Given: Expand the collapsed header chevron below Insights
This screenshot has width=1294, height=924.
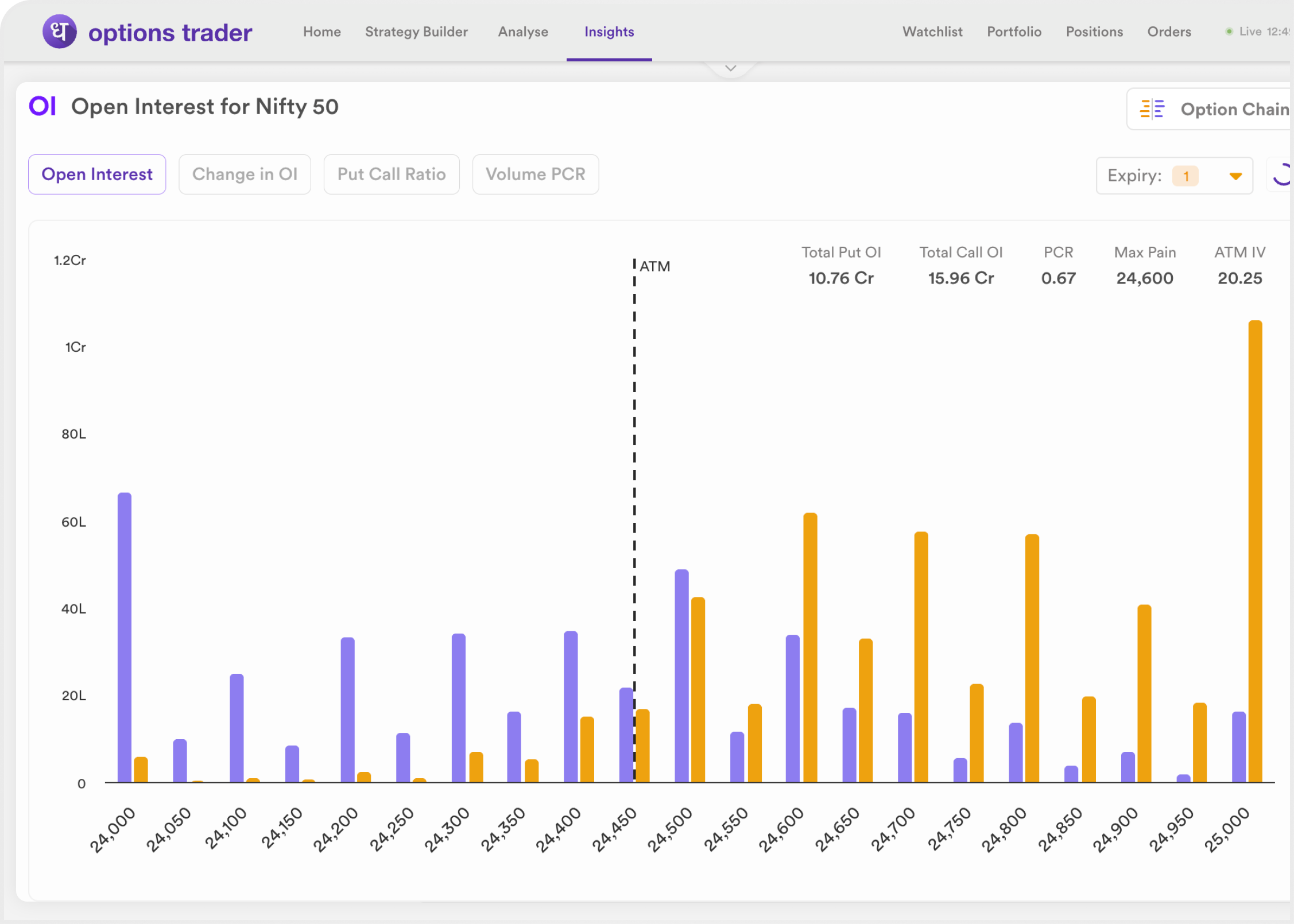Looking at the screenshot, I should pos(730,68).
